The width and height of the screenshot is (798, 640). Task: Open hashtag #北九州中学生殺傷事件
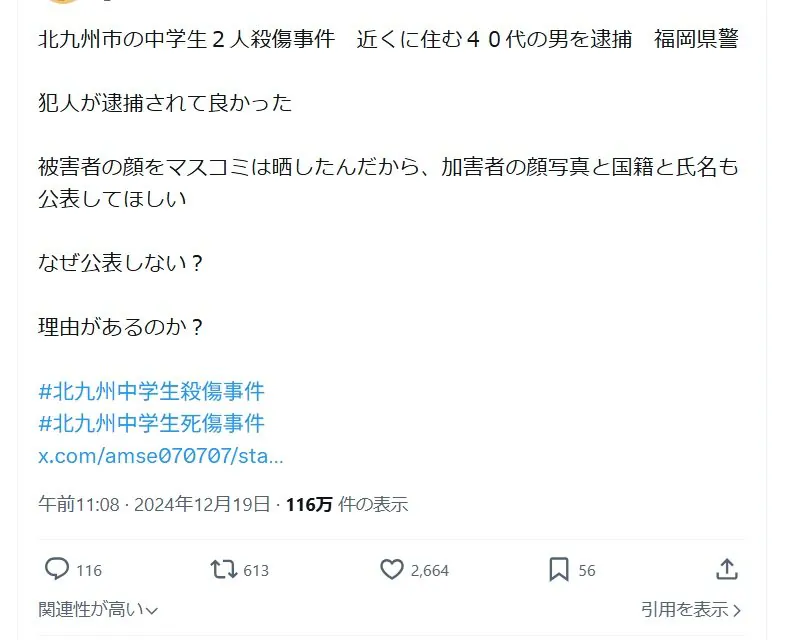pyautogui.click(x=151, y=390)
